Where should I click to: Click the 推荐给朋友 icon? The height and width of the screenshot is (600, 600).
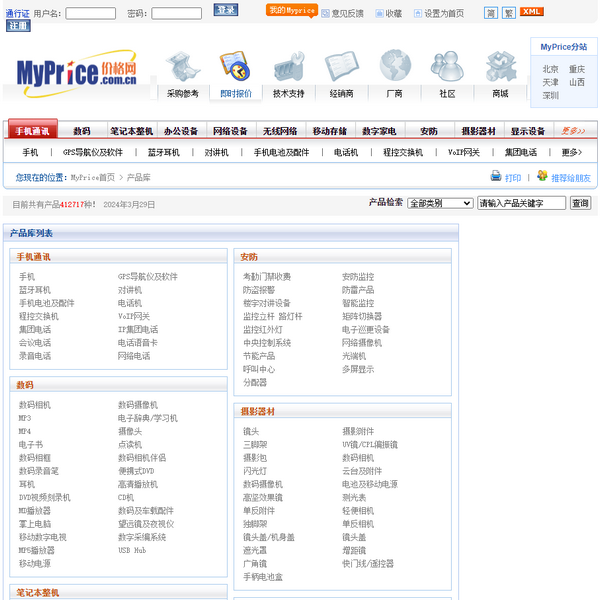543,176
